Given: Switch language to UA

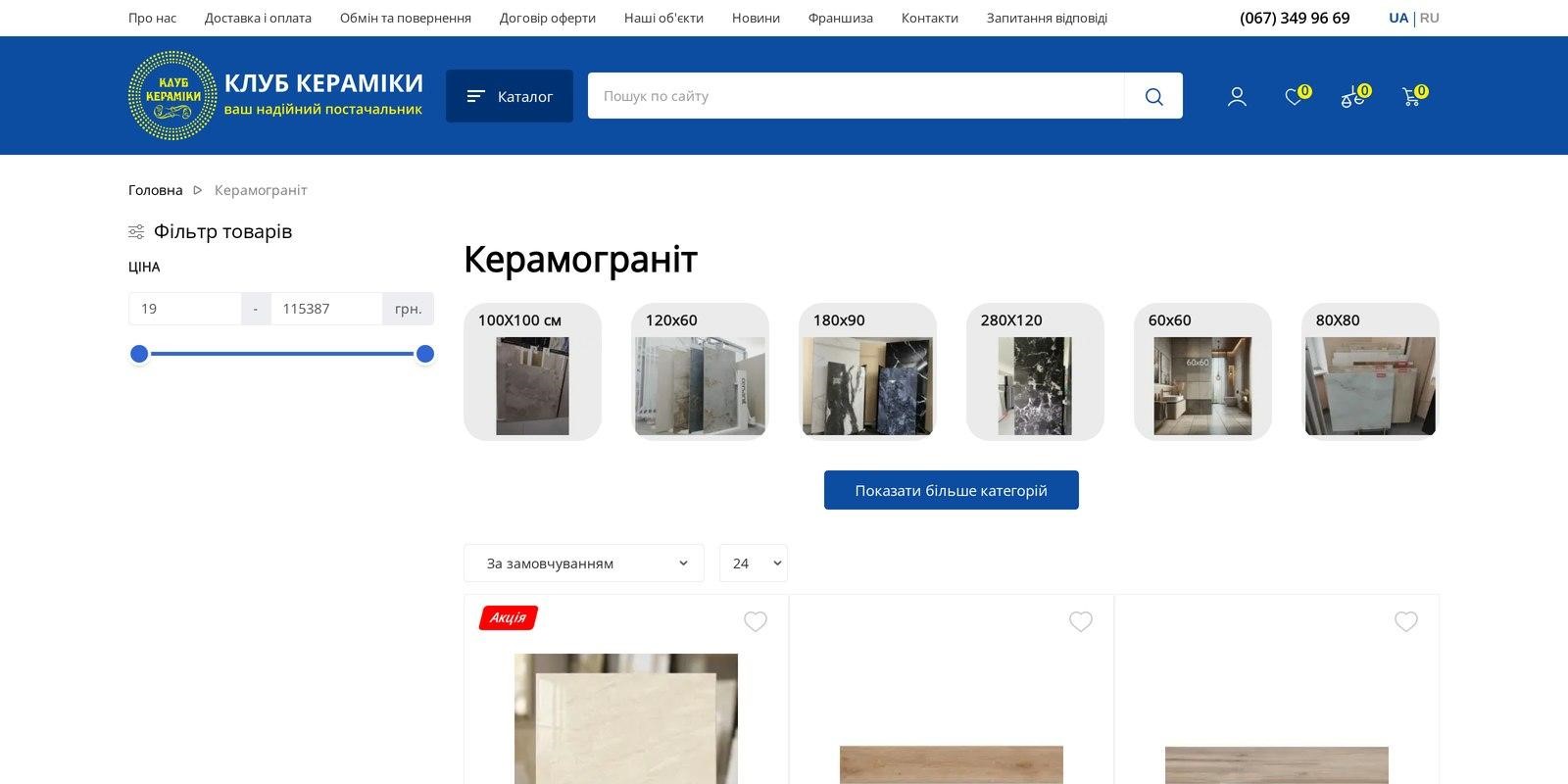Looking at the screenshot, I should click(x=1398, y=18).
